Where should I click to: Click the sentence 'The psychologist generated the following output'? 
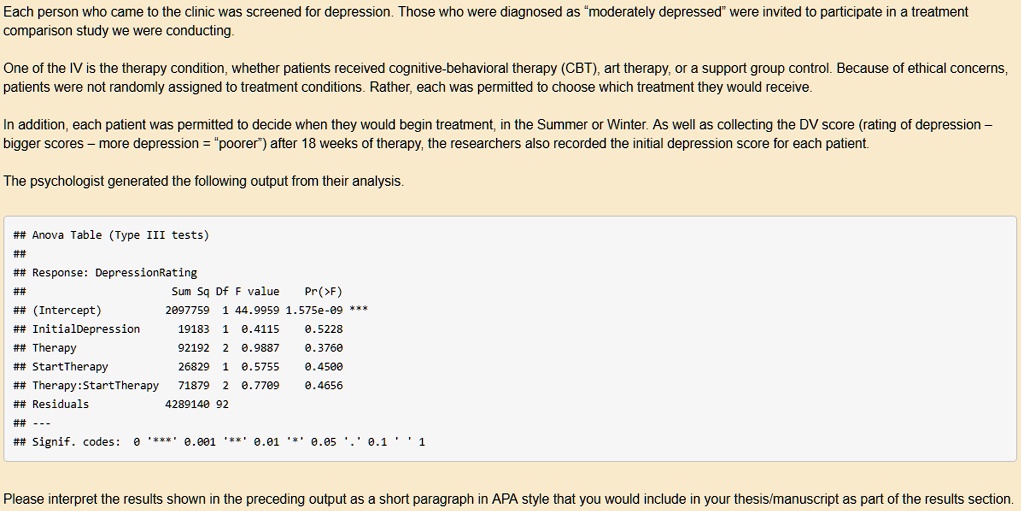click(x=203, y=181)
